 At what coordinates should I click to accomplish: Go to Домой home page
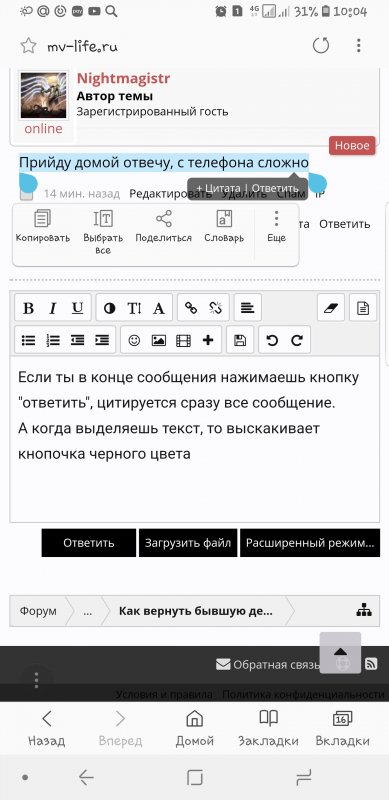pyautogui.click(x=193, y=728)
